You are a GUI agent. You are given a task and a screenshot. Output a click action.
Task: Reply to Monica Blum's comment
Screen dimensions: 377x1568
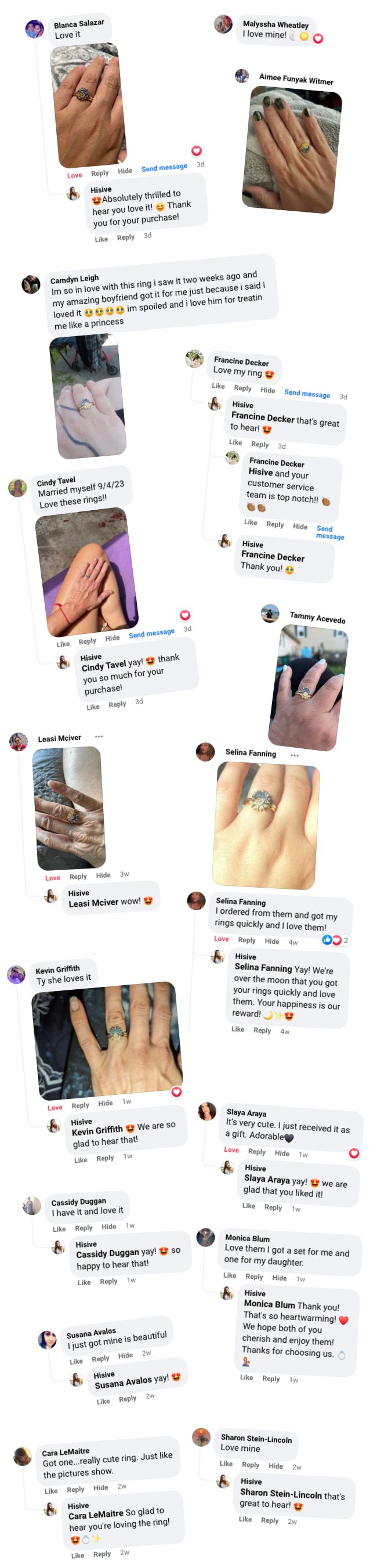pos(254,1276)
